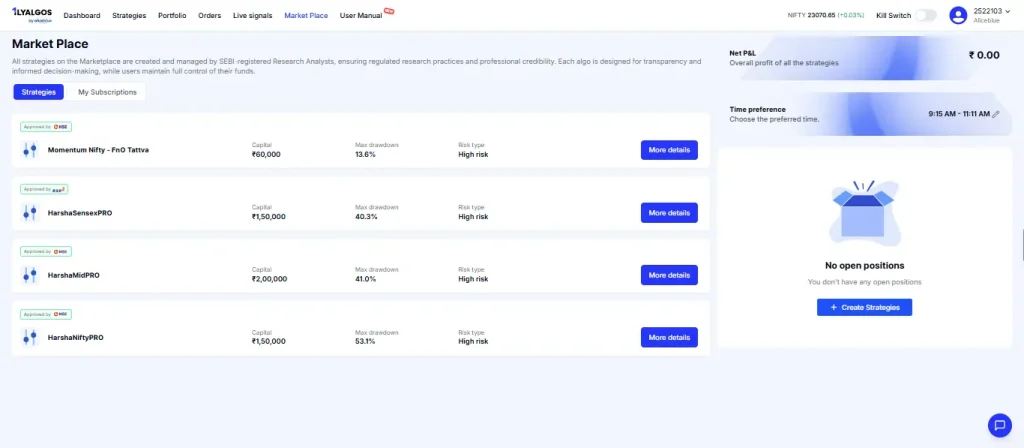Click the Market Place page heading
Screen dimensions: 1024x448
pos(50,44)
